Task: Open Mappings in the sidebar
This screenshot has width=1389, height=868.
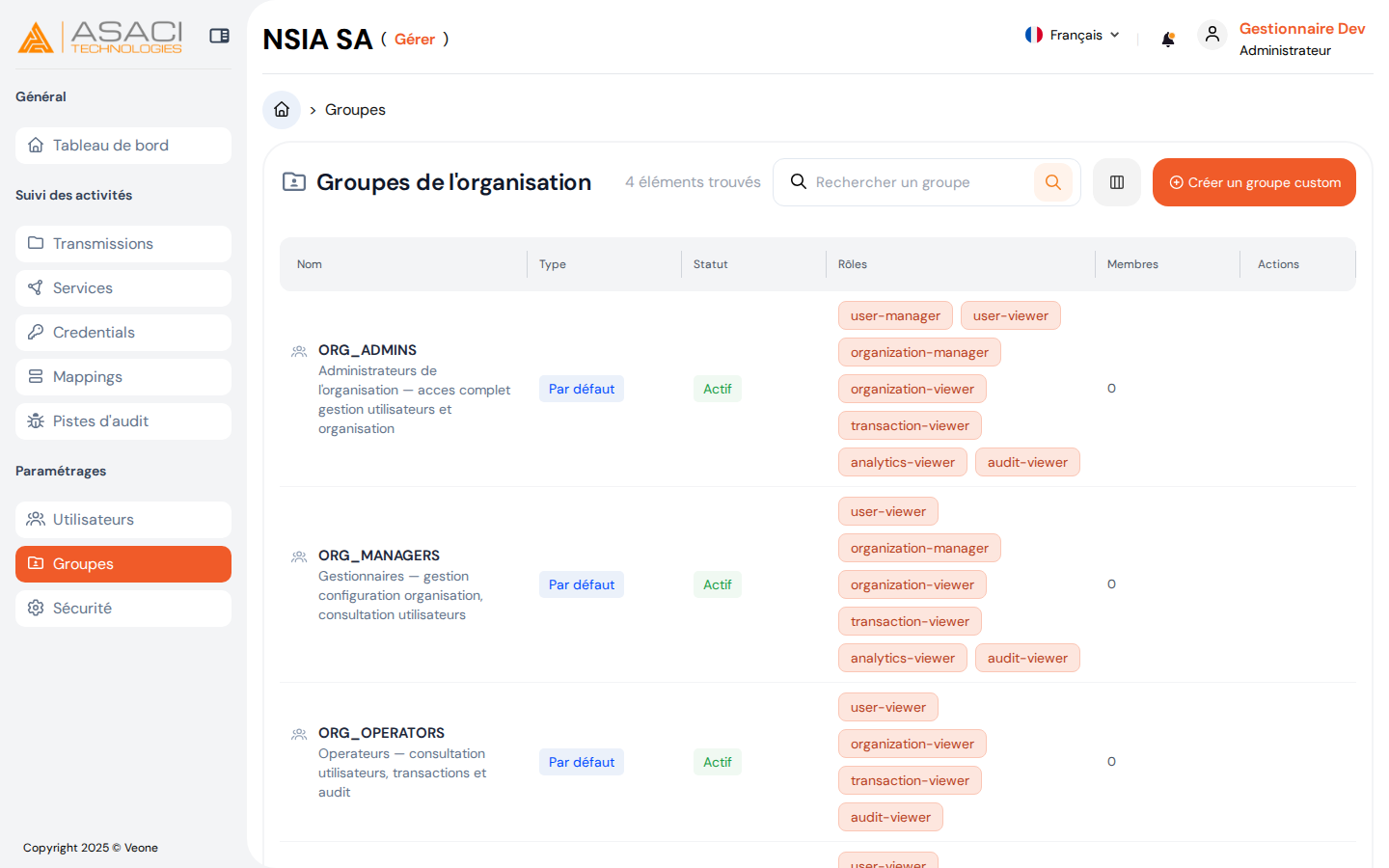Action: pyautogui.click(x=123, y=377)
